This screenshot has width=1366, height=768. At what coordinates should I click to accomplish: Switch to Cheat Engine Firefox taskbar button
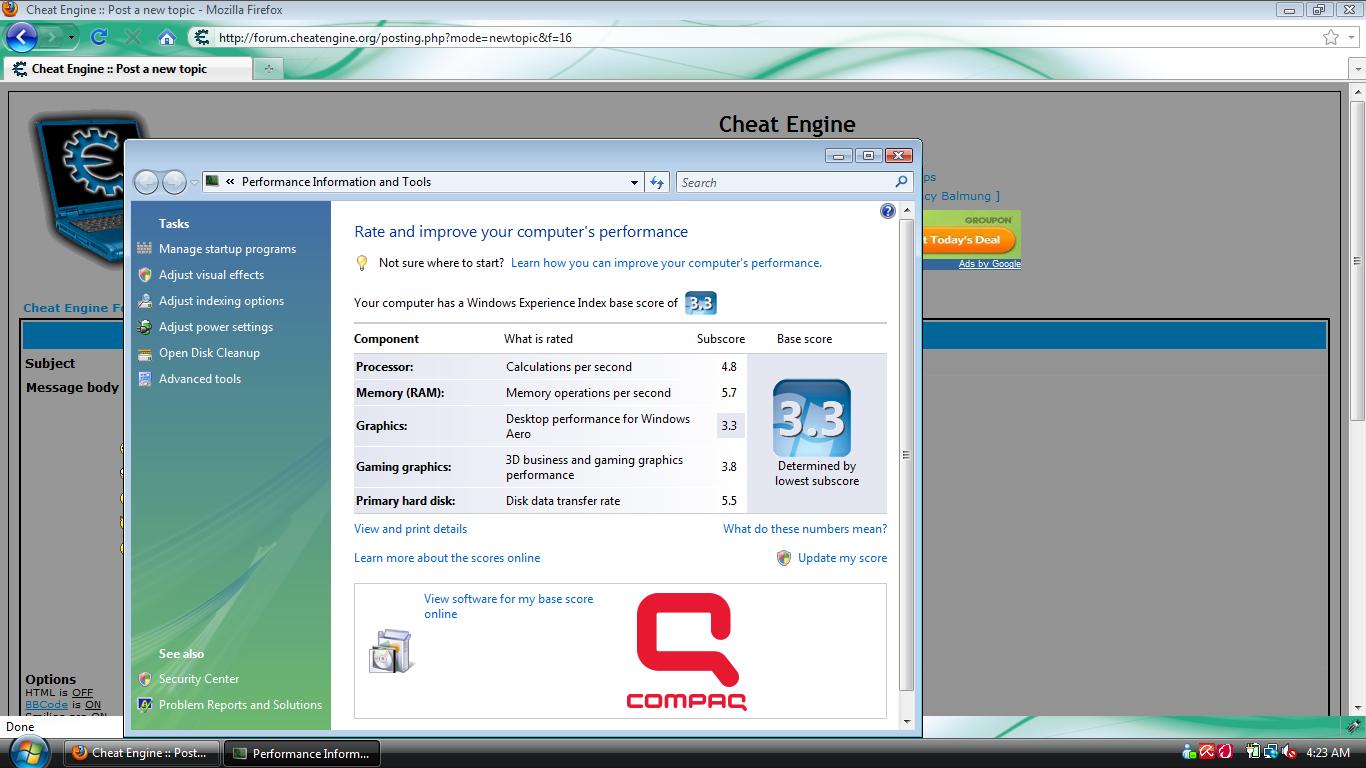click(140, 753)
